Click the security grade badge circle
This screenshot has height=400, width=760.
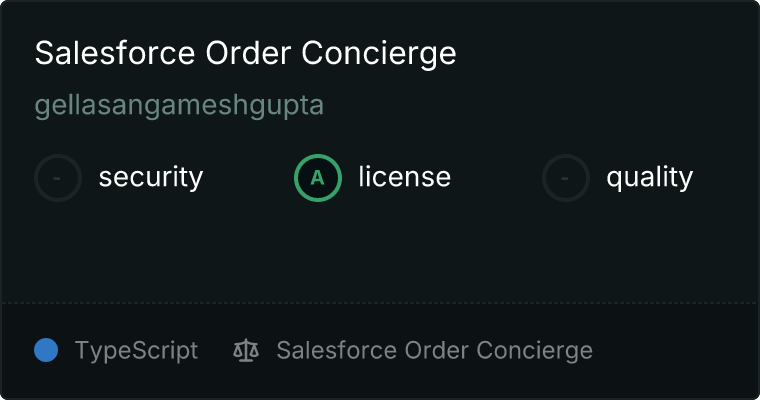click(x=58, y=178)
